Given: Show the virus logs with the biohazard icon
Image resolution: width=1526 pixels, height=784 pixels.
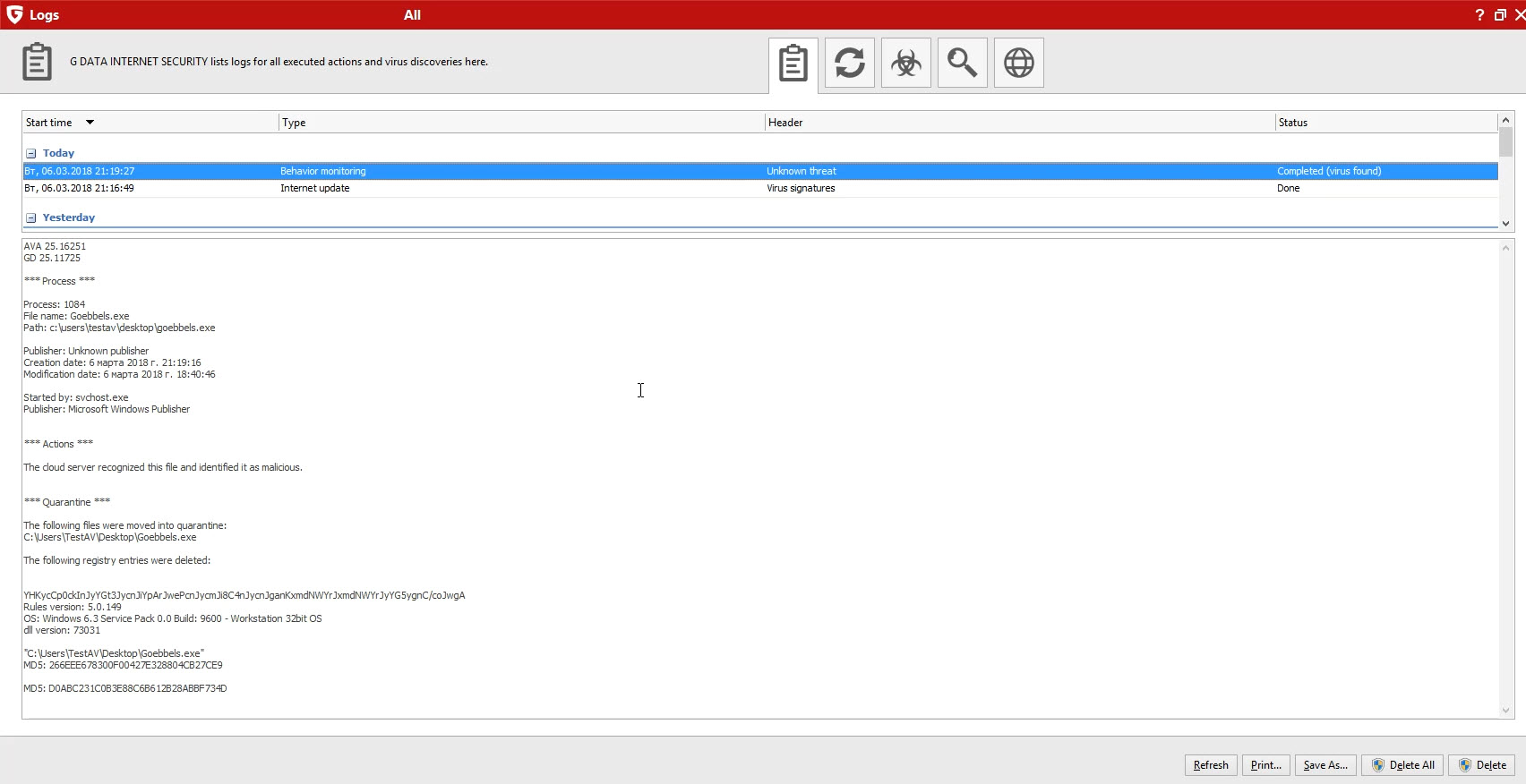Looking at the screenshot, I should coord(906,63).
